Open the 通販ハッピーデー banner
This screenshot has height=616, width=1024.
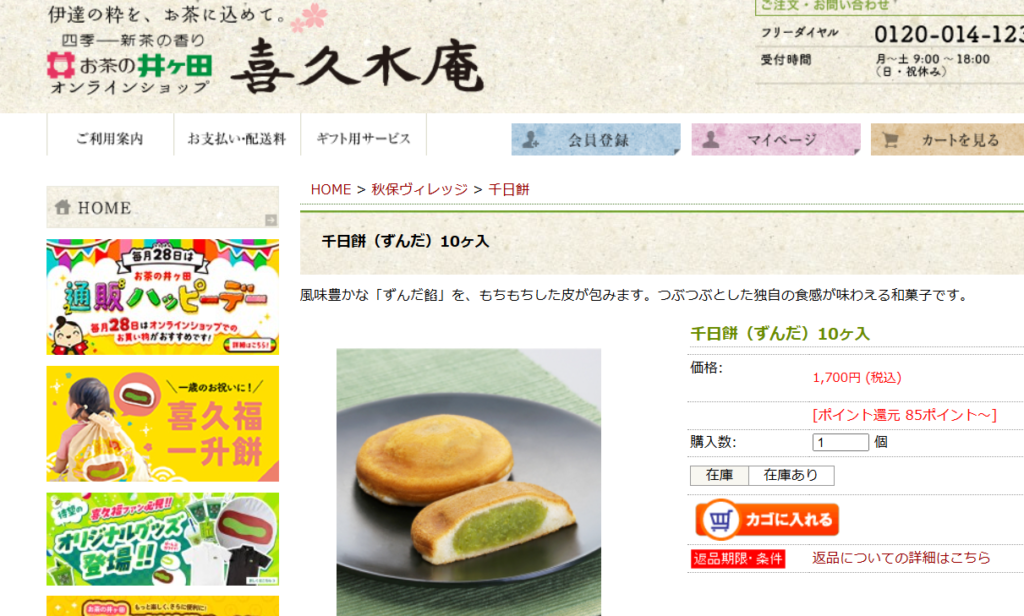[163, 297]
